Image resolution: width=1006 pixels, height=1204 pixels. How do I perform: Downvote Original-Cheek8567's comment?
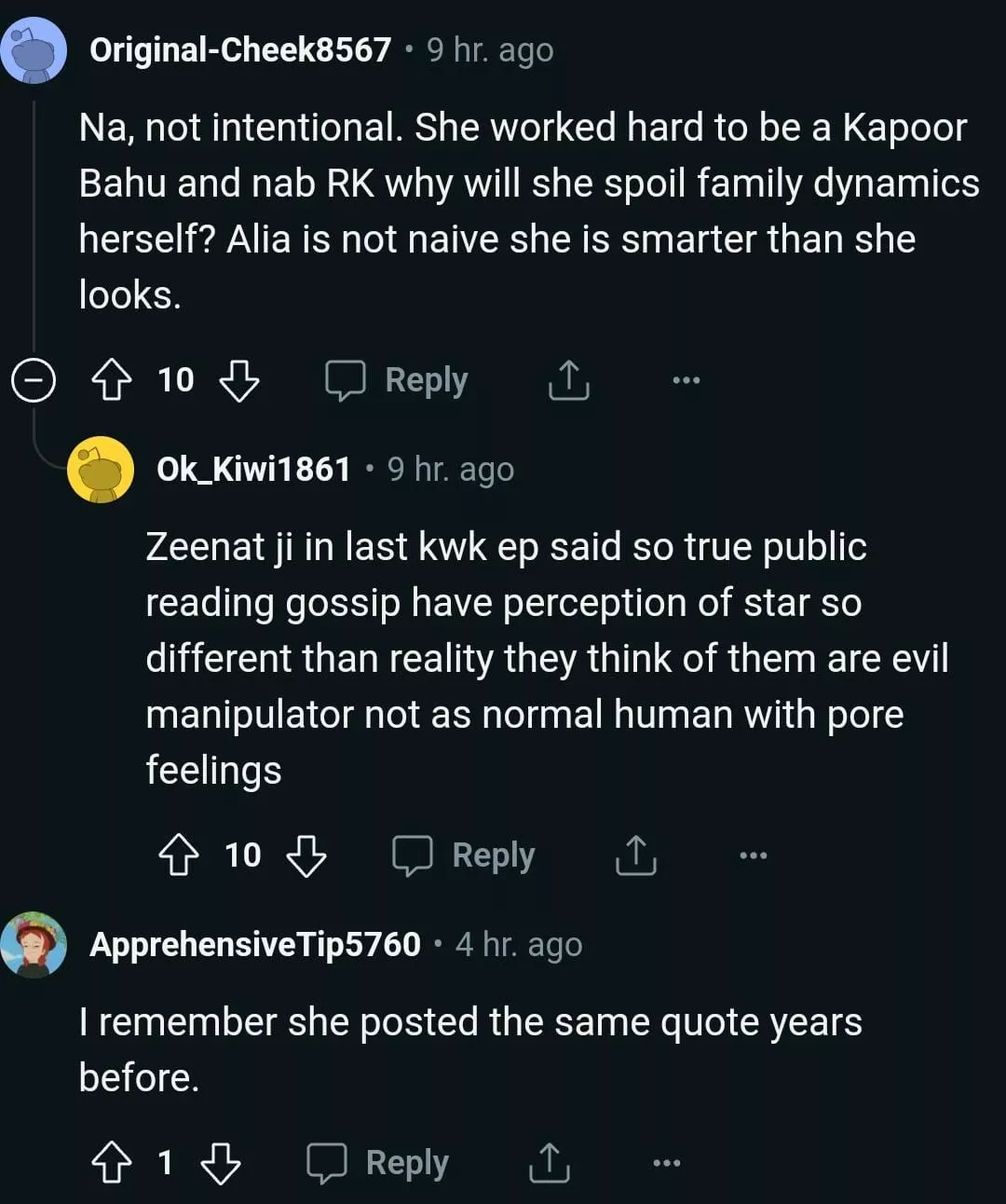(238, 380)
